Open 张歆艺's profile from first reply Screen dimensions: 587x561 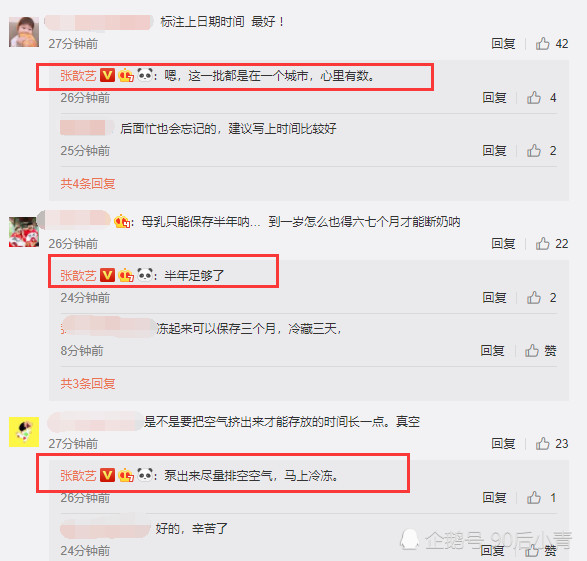pyautogui.click(x=78, y=76)
